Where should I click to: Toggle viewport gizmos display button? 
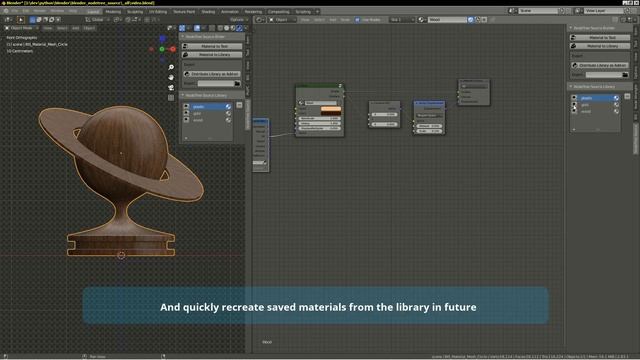[x=182, y=28]
